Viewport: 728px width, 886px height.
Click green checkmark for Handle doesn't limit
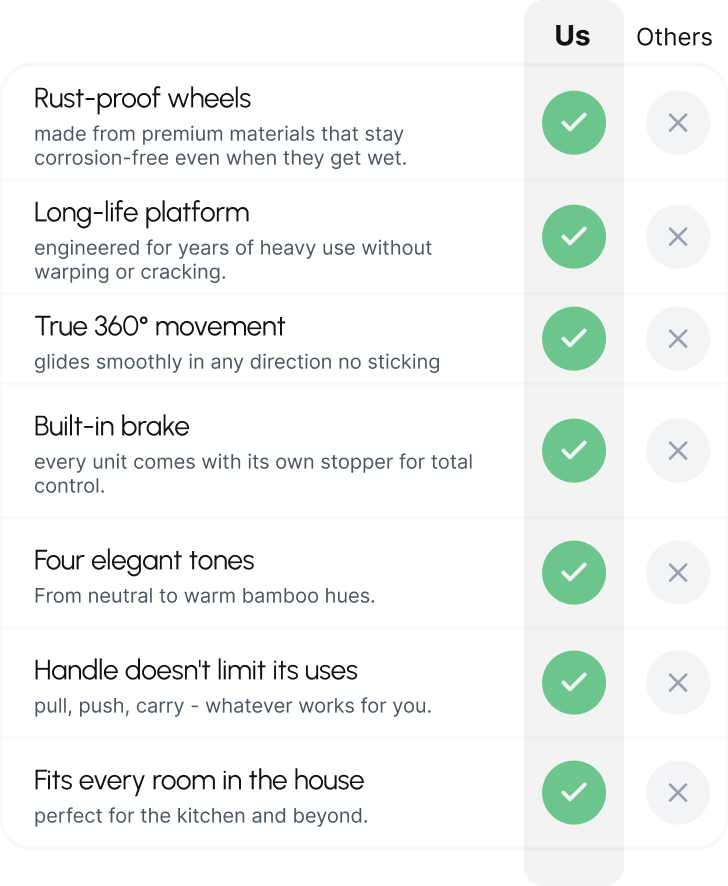tap(573, 683)
